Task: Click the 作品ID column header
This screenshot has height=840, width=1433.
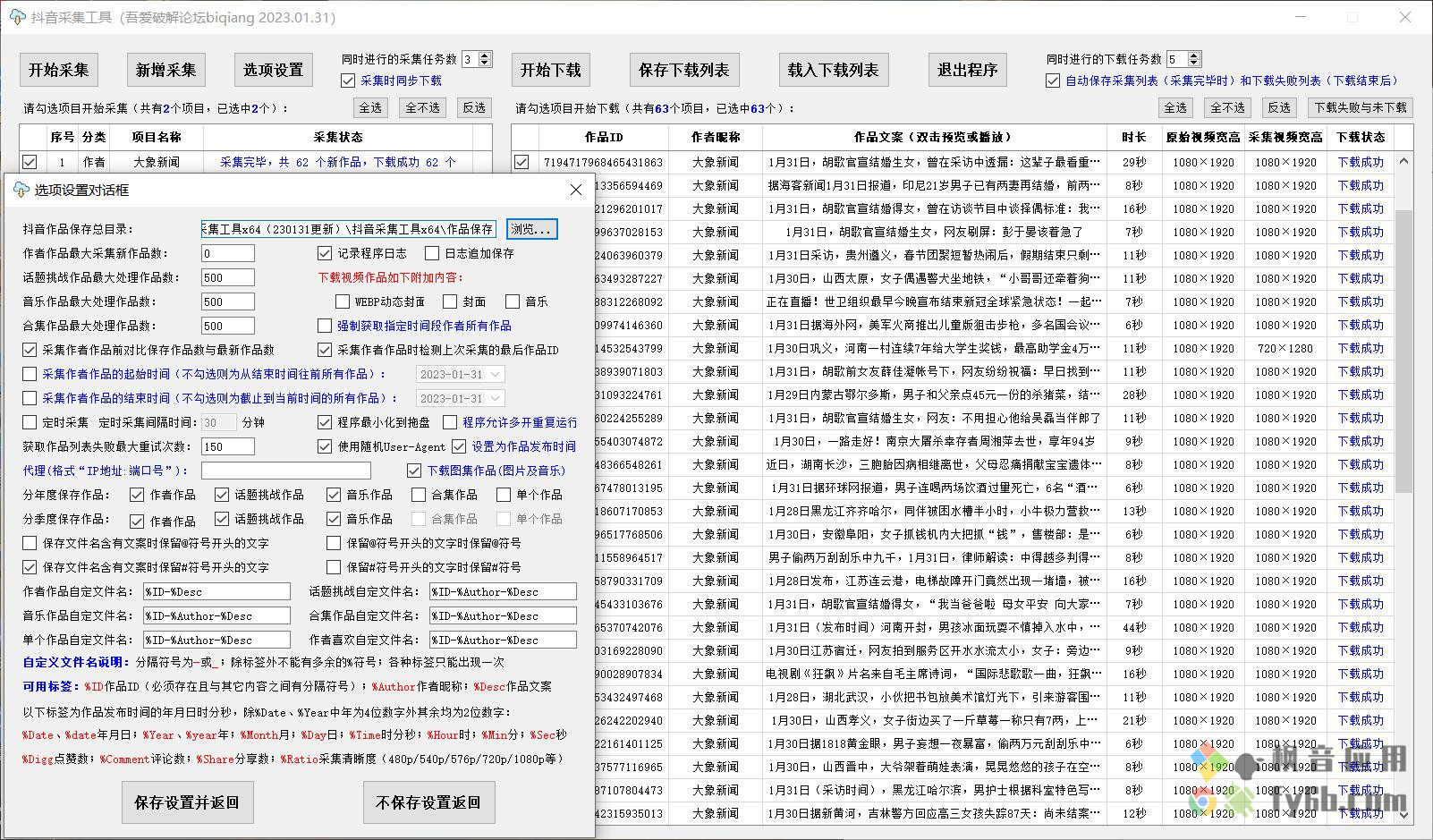Action: (x=604, y=137)
